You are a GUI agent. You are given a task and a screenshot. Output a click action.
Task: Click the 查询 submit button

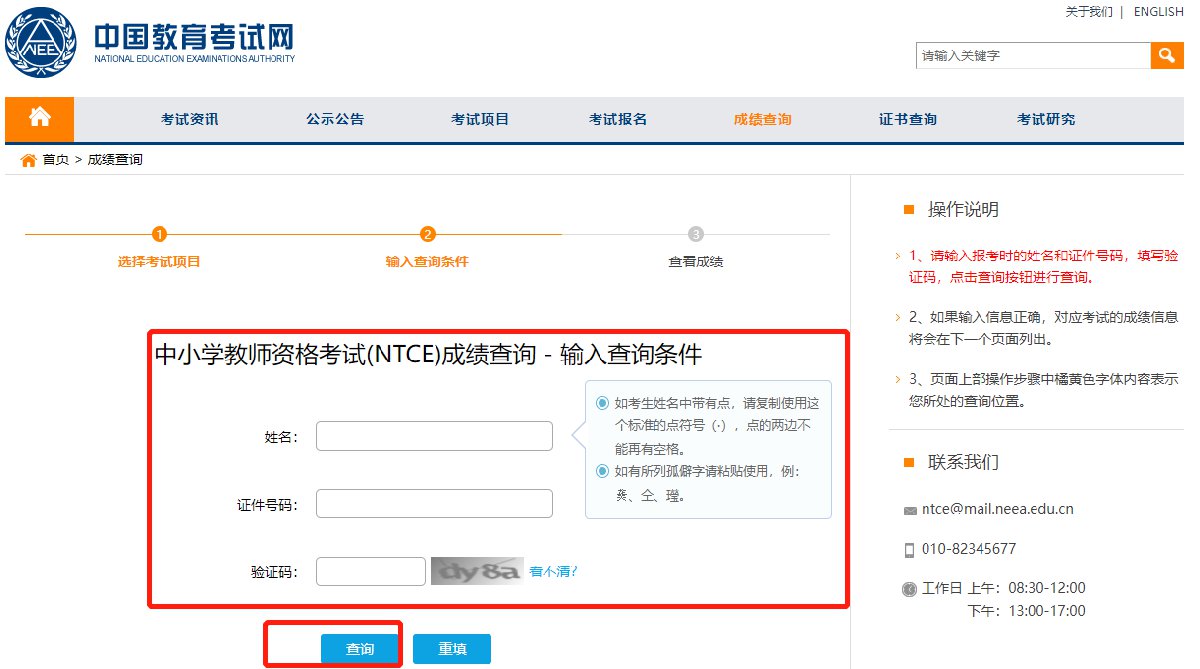[x=360, y=649]
